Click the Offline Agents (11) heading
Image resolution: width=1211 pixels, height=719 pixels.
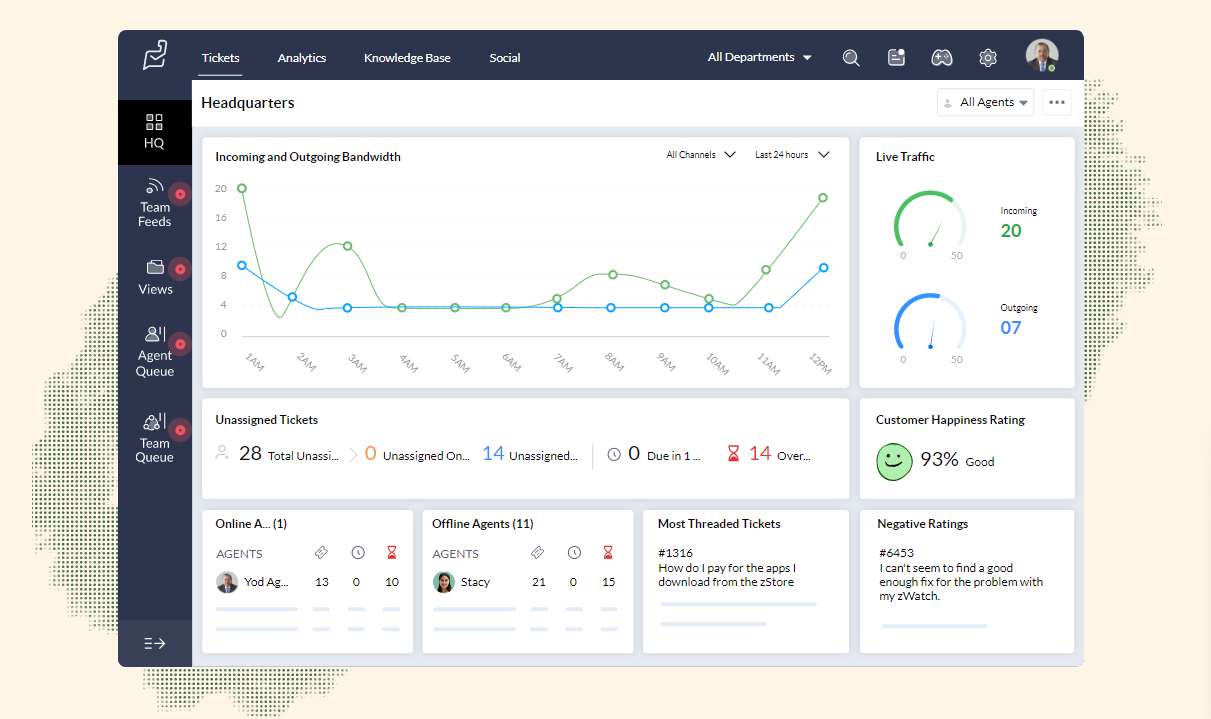click(483, 524)
